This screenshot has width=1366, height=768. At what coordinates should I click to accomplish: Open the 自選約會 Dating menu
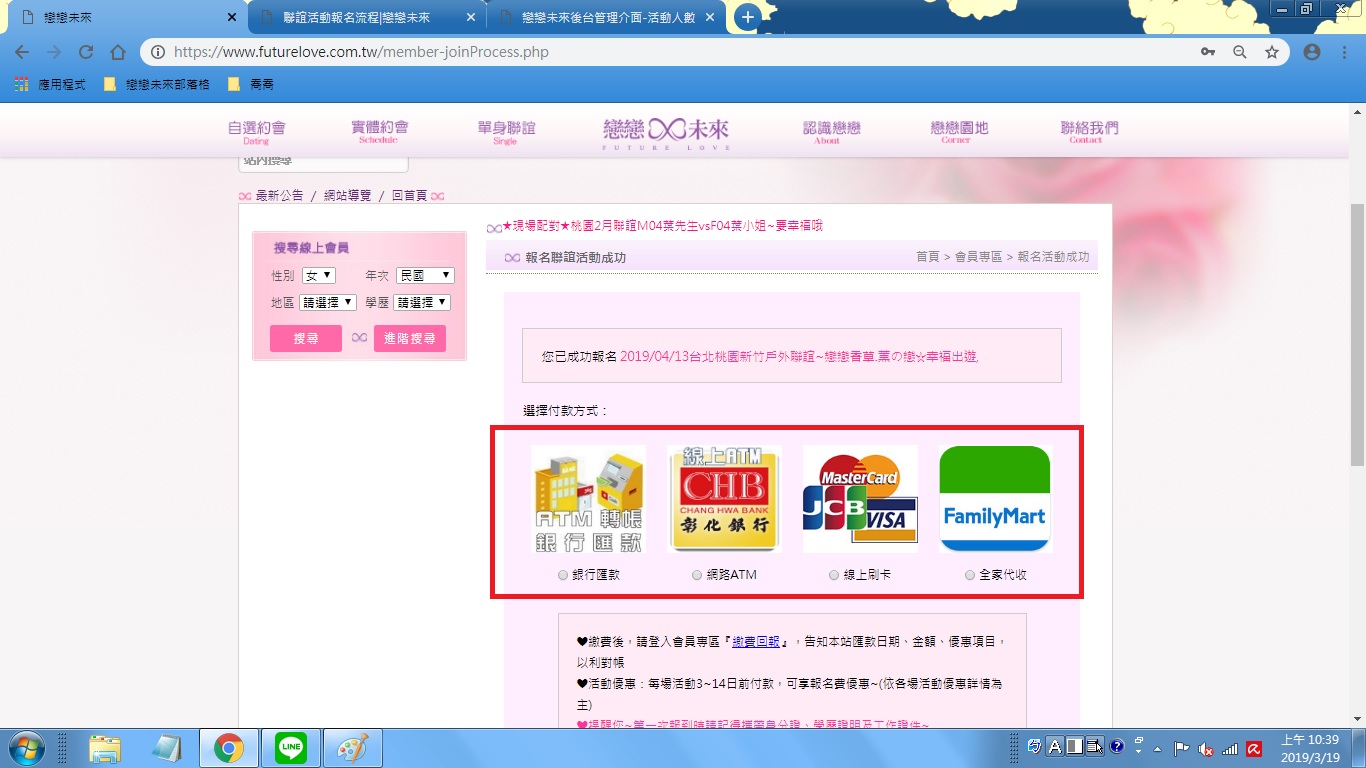[x=256, y=132]
